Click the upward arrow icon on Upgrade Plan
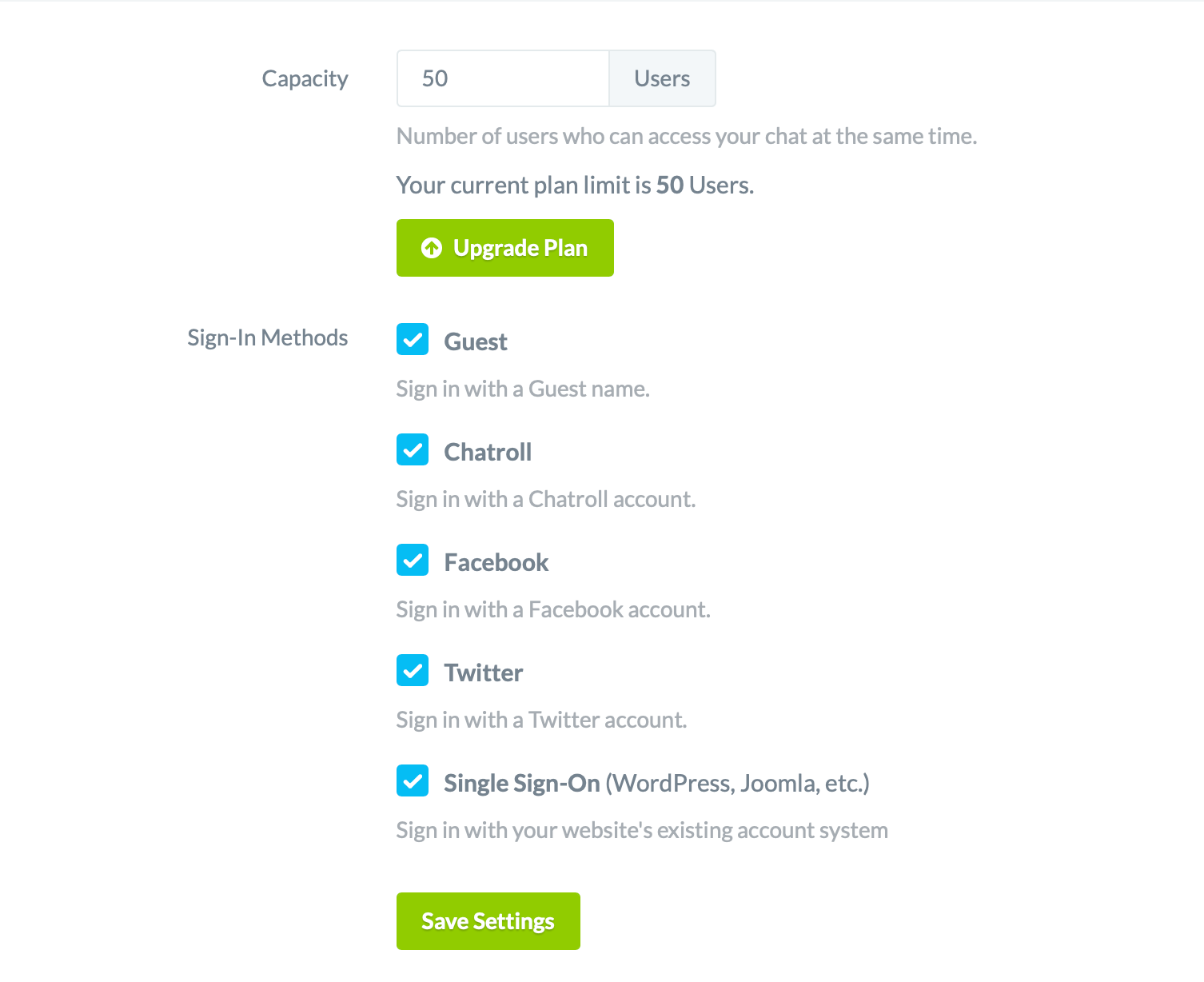The height and width of the screenshot is (982, 1204). click(432, 248)
